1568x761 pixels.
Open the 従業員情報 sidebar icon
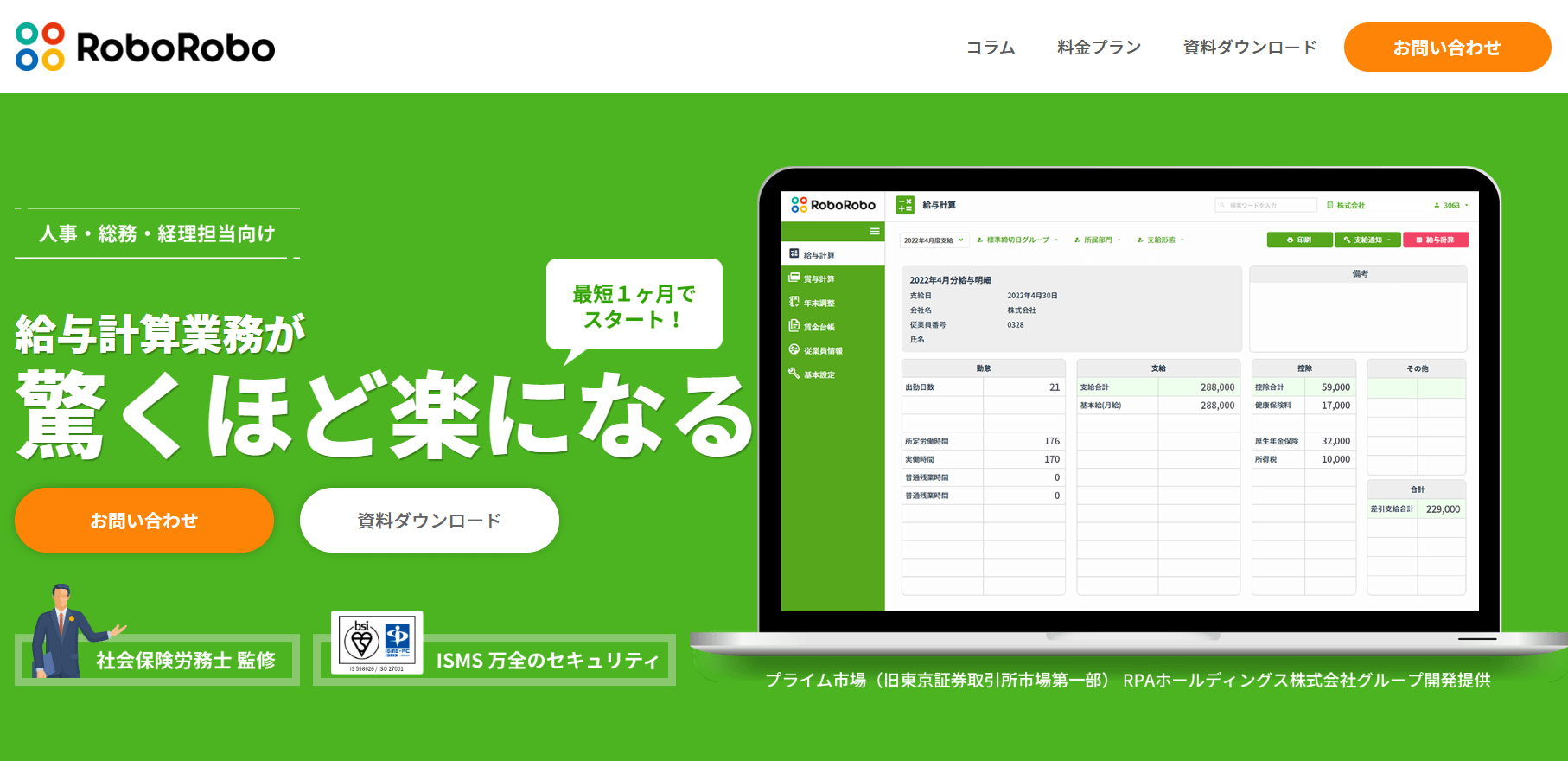[x=794, y=350]
